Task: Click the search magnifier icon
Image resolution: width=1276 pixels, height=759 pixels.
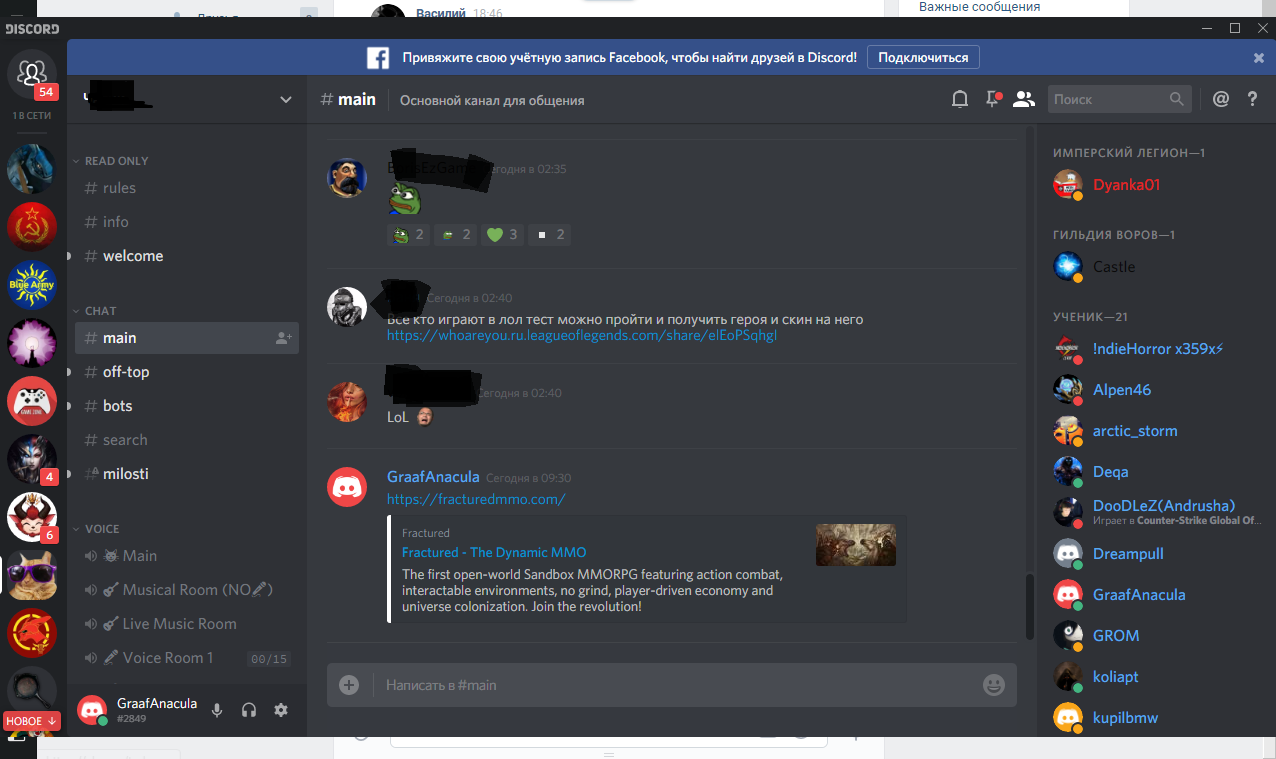Action: (1176, 99)
